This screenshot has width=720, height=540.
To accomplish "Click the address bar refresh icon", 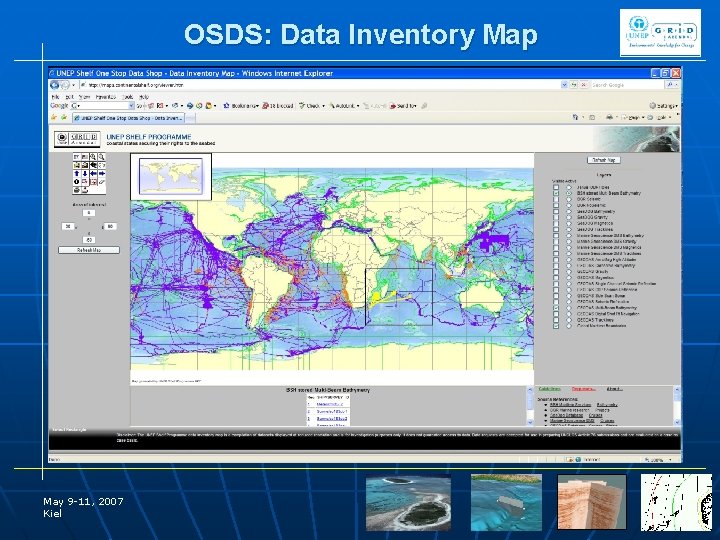I will tap(574, 85).
